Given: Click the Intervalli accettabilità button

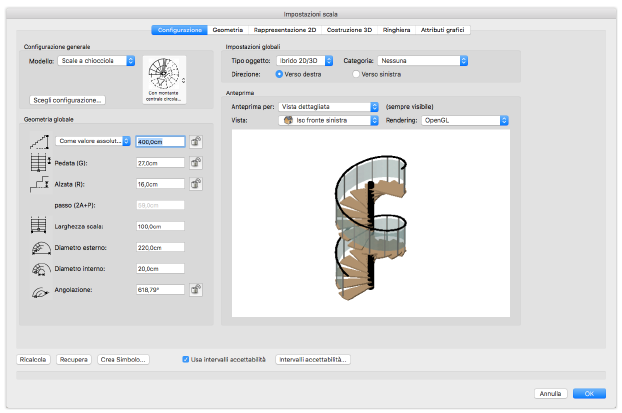Looking at the screenshot, I should tap(313, 359).
